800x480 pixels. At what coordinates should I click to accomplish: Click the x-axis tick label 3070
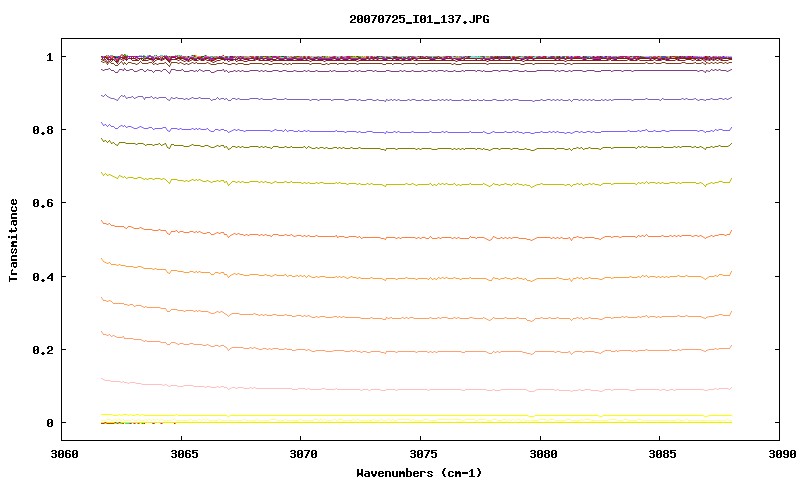click(303, 454)
